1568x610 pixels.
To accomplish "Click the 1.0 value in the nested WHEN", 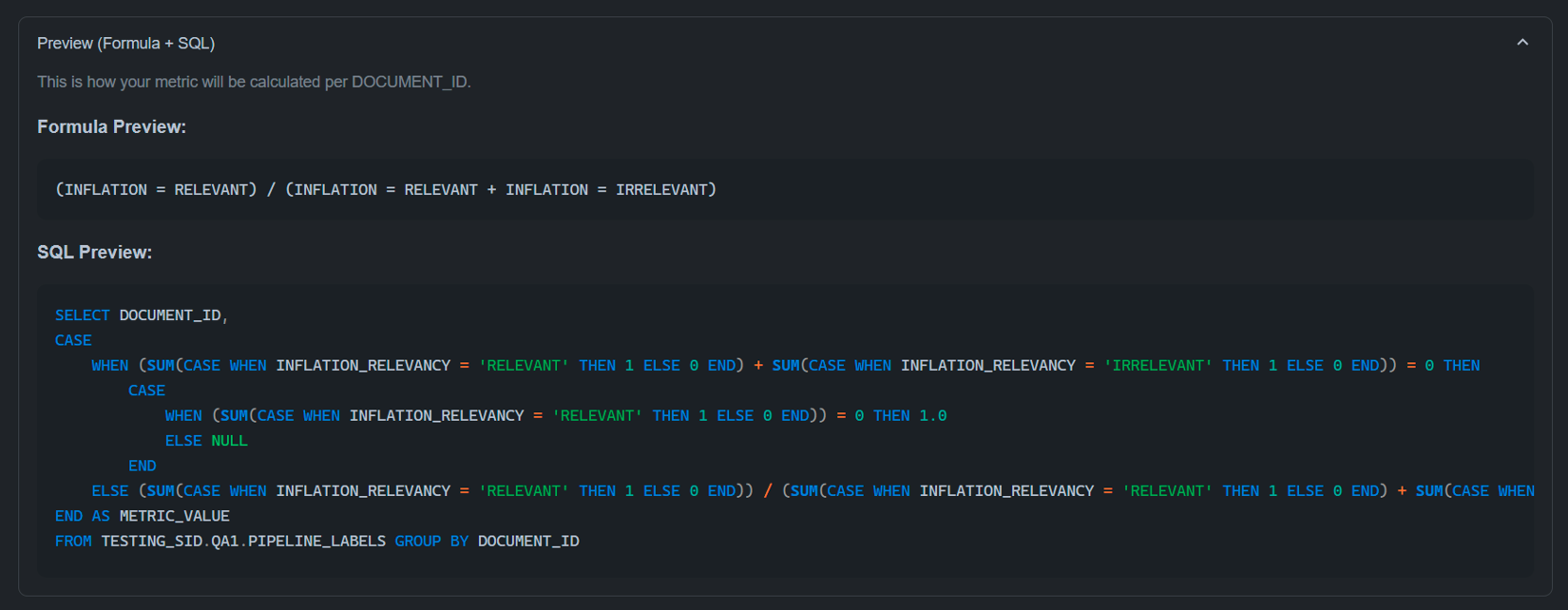I will (932, 416).
